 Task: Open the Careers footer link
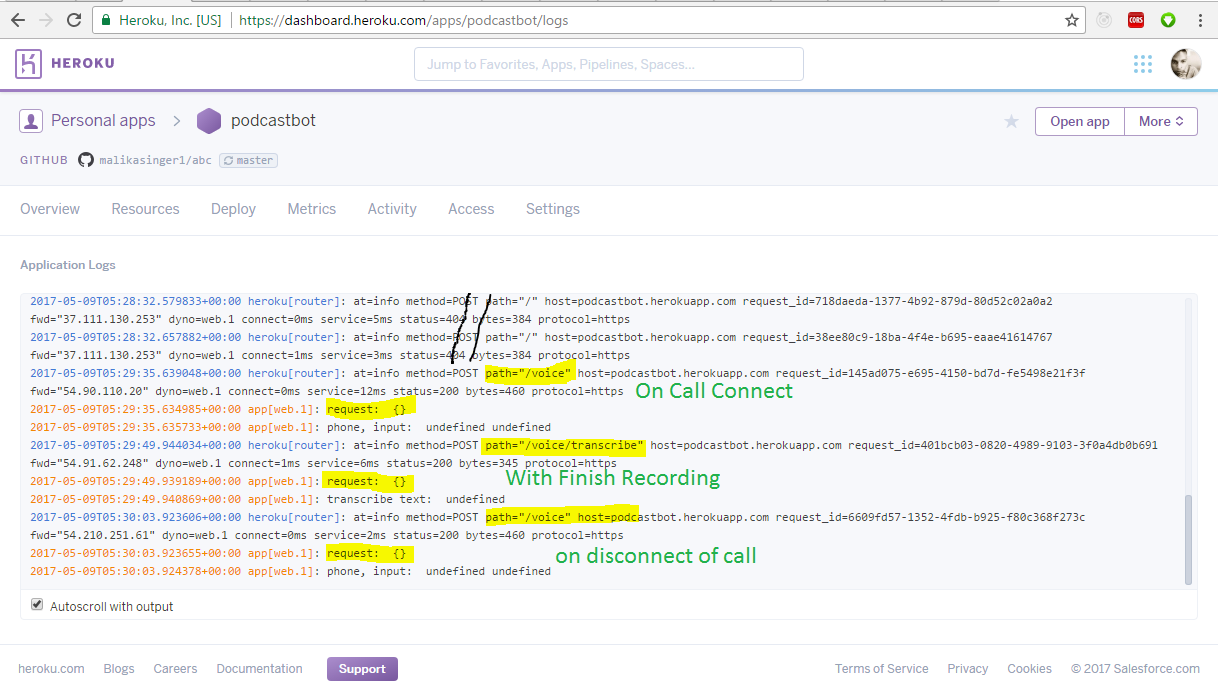175,669
